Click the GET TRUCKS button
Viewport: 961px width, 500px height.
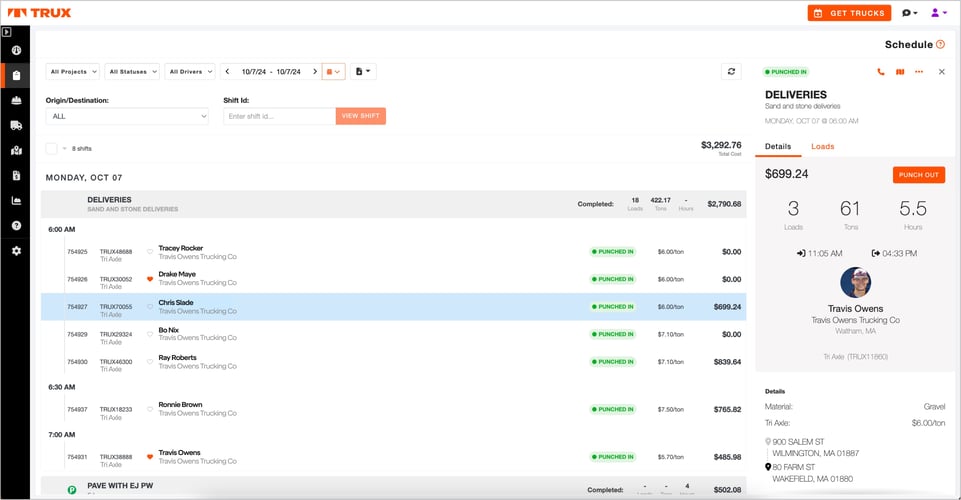pos(849,13)
